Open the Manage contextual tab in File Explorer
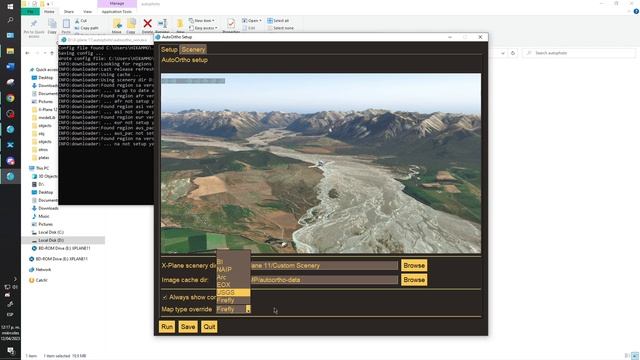This screenshot has height=360, width=640. (x=117, y=4)
